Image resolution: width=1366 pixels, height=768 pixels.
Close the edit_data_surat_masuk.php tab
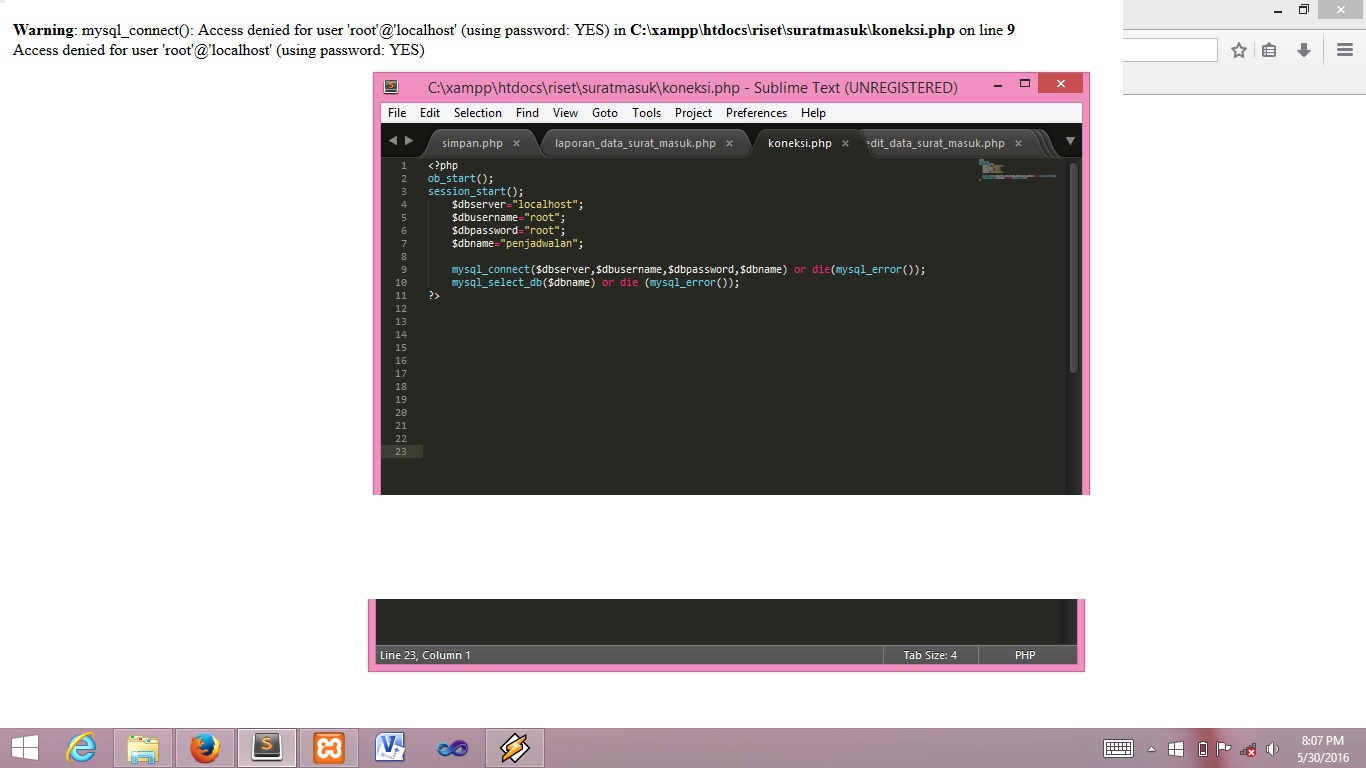1018,143
